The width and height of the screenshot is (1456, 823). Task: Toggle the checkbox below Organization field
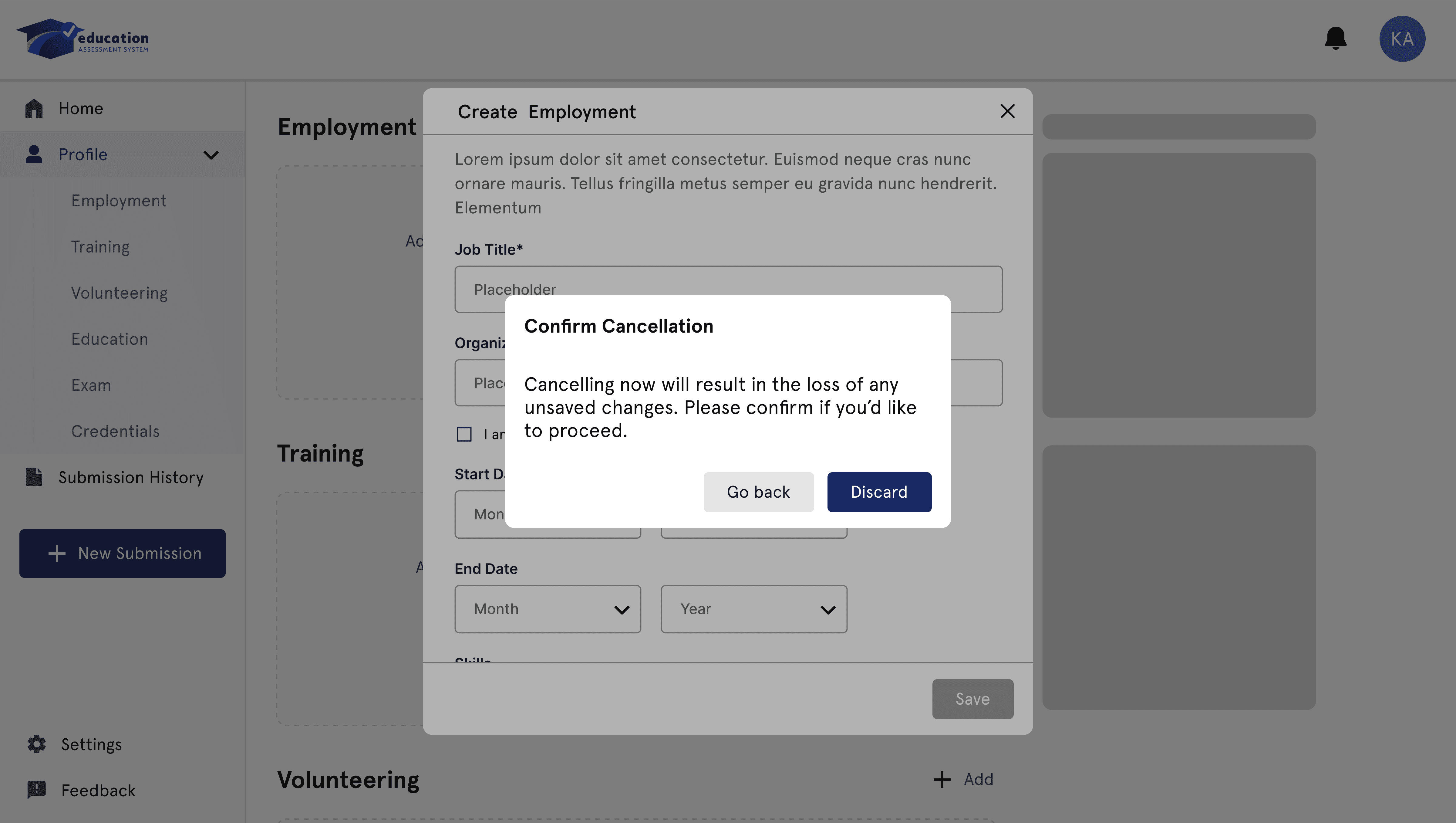pos(464,434)
